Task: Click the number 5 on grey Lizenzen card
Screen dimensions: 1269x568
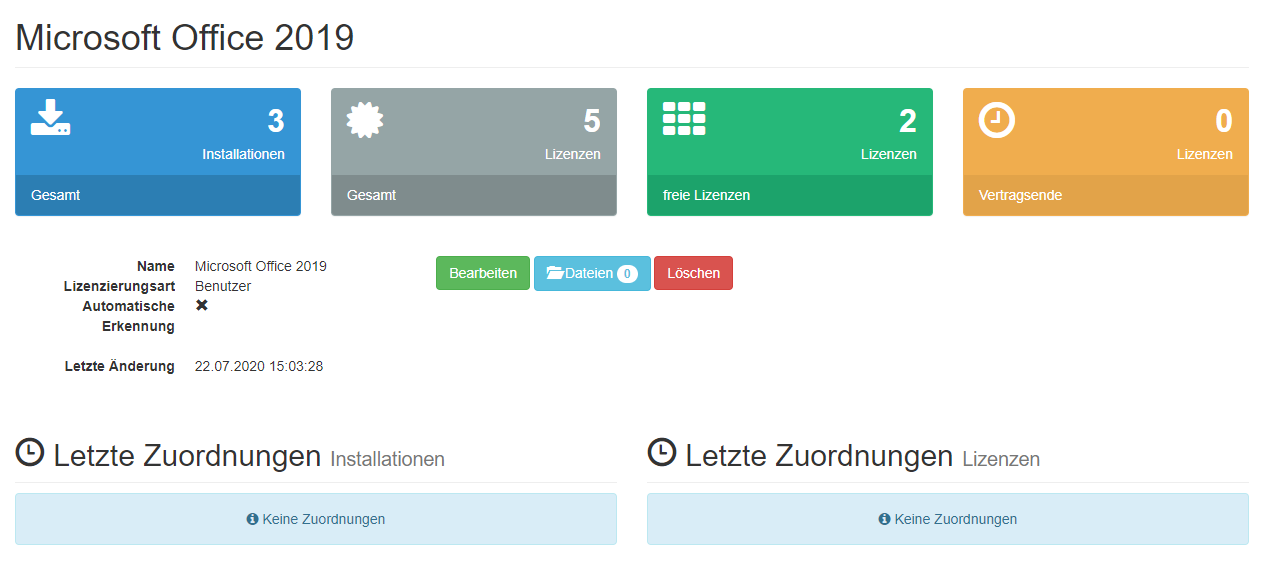Action: (x=592, y=121)
